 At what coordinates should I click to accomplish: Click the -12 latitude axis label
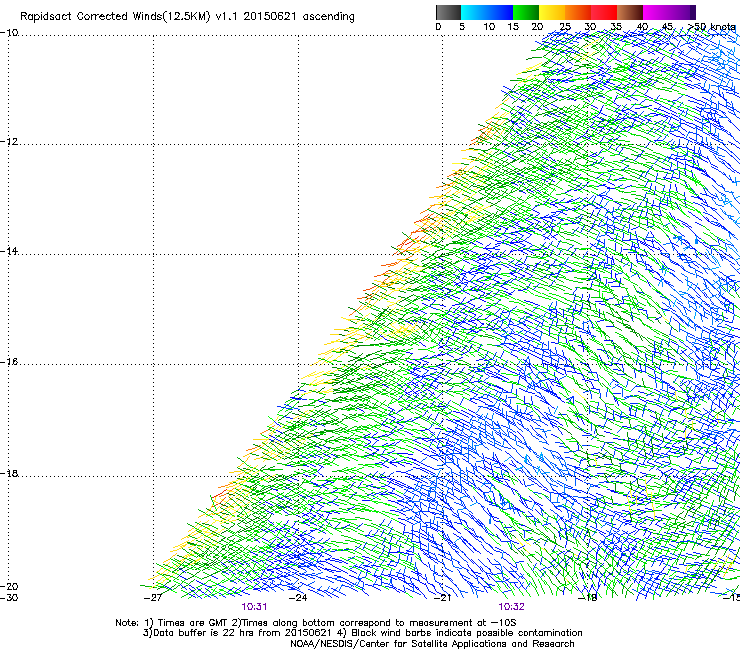pyautogui.click(x=9, y=142)
